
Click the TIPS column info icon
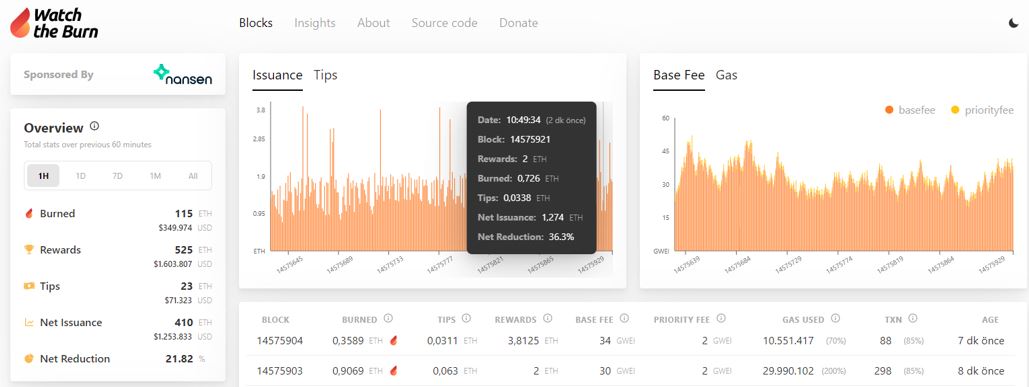click(466, 319)
